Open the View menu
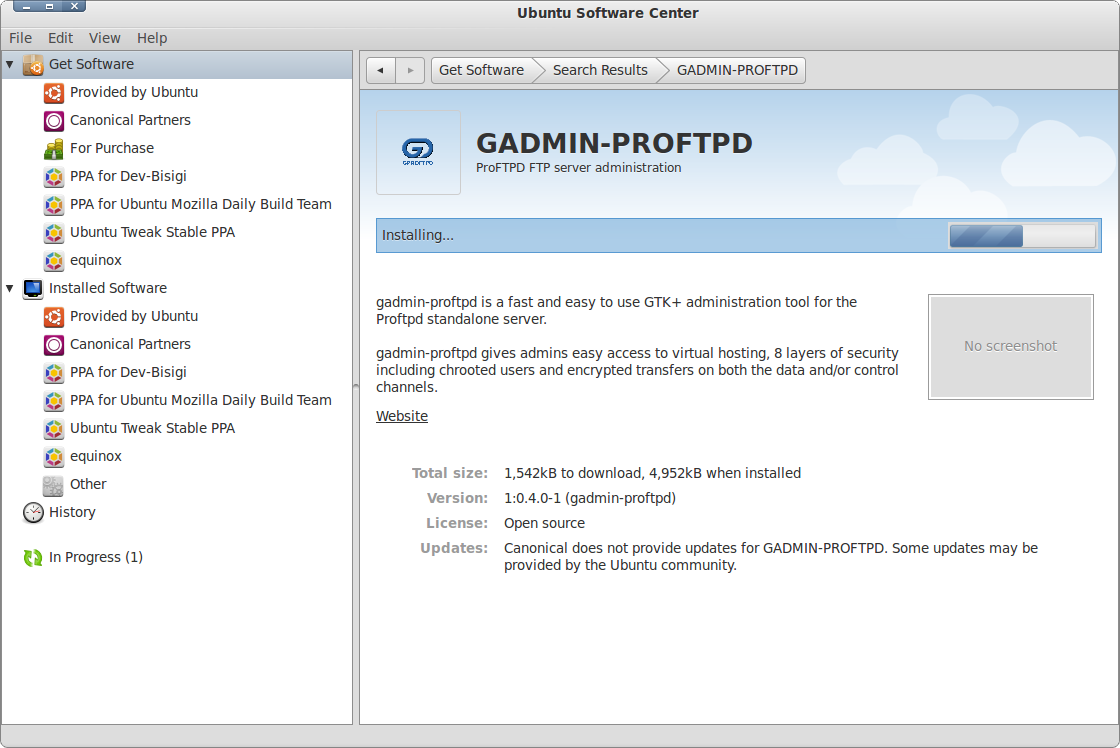 point(104,38)
